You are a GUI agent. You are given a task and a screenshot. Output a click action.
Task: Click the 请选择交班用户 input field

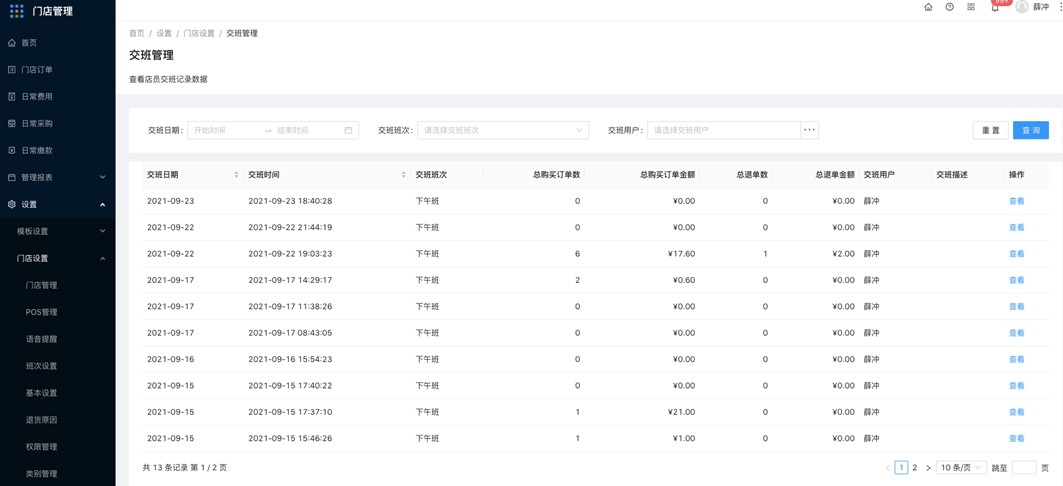pos(724,130)
